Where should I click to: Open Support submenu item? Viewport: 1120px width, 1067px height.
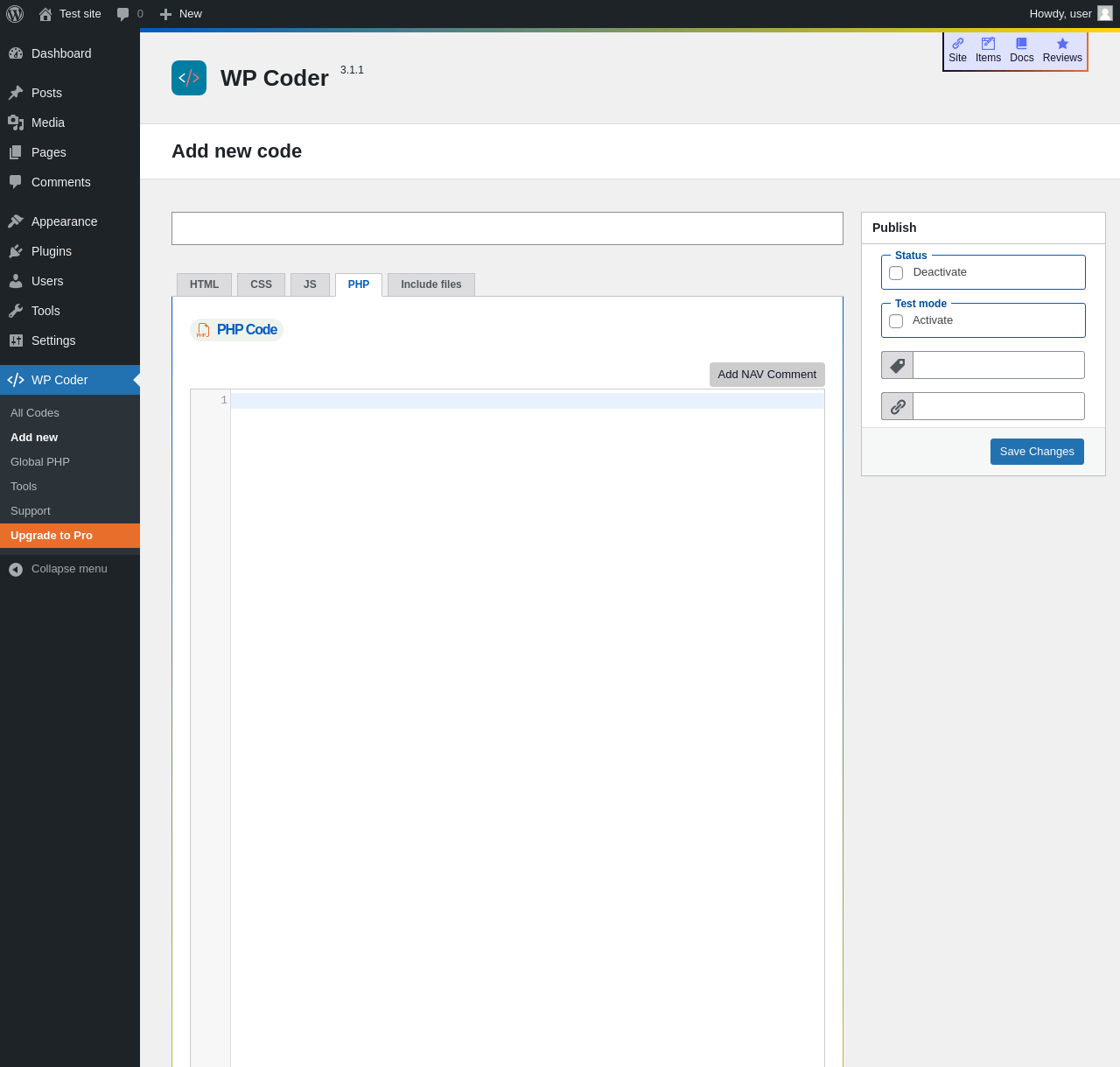(70, 511)
